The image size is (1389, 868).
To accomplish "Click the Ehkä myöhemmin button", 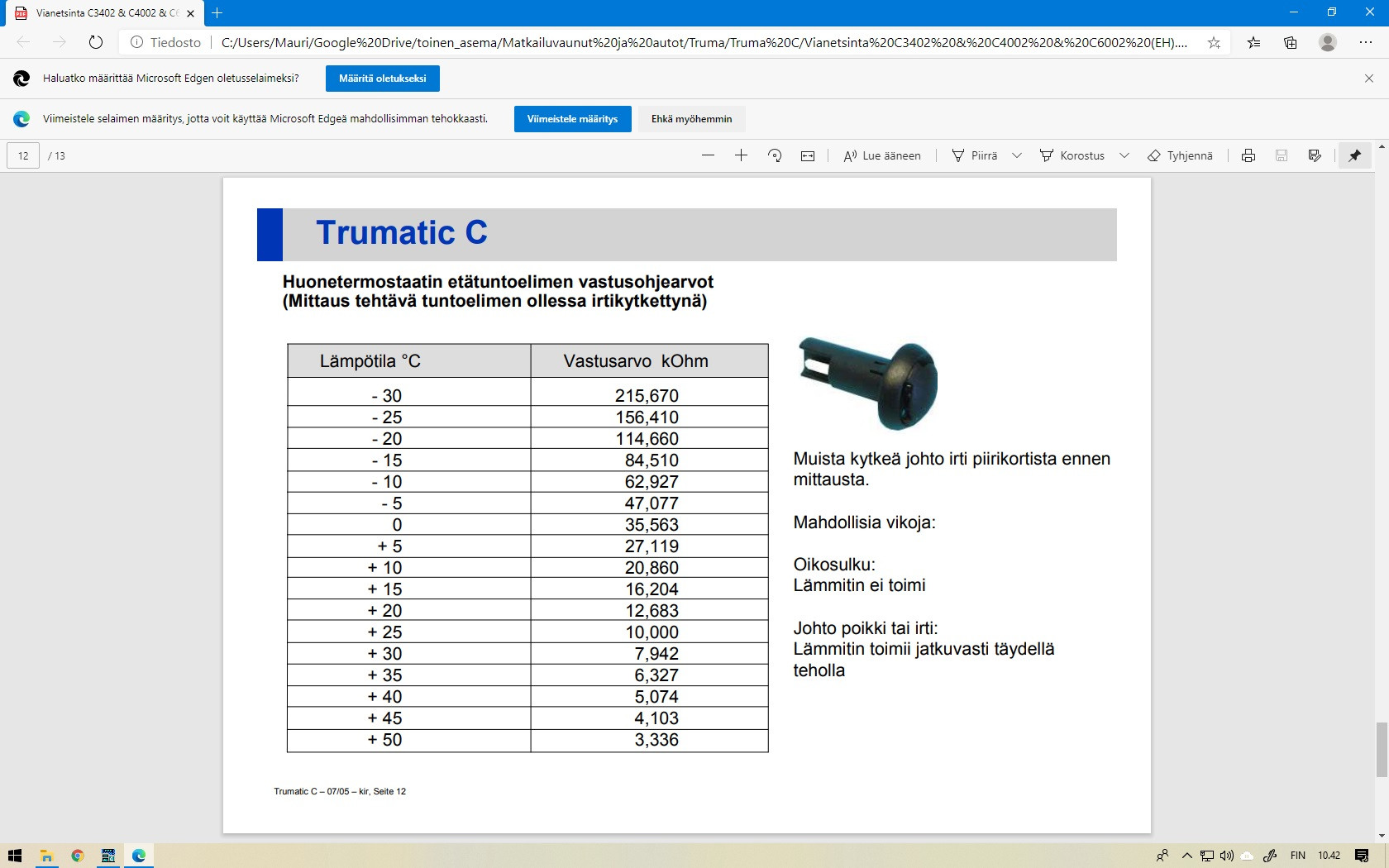I will click(691, 119).
